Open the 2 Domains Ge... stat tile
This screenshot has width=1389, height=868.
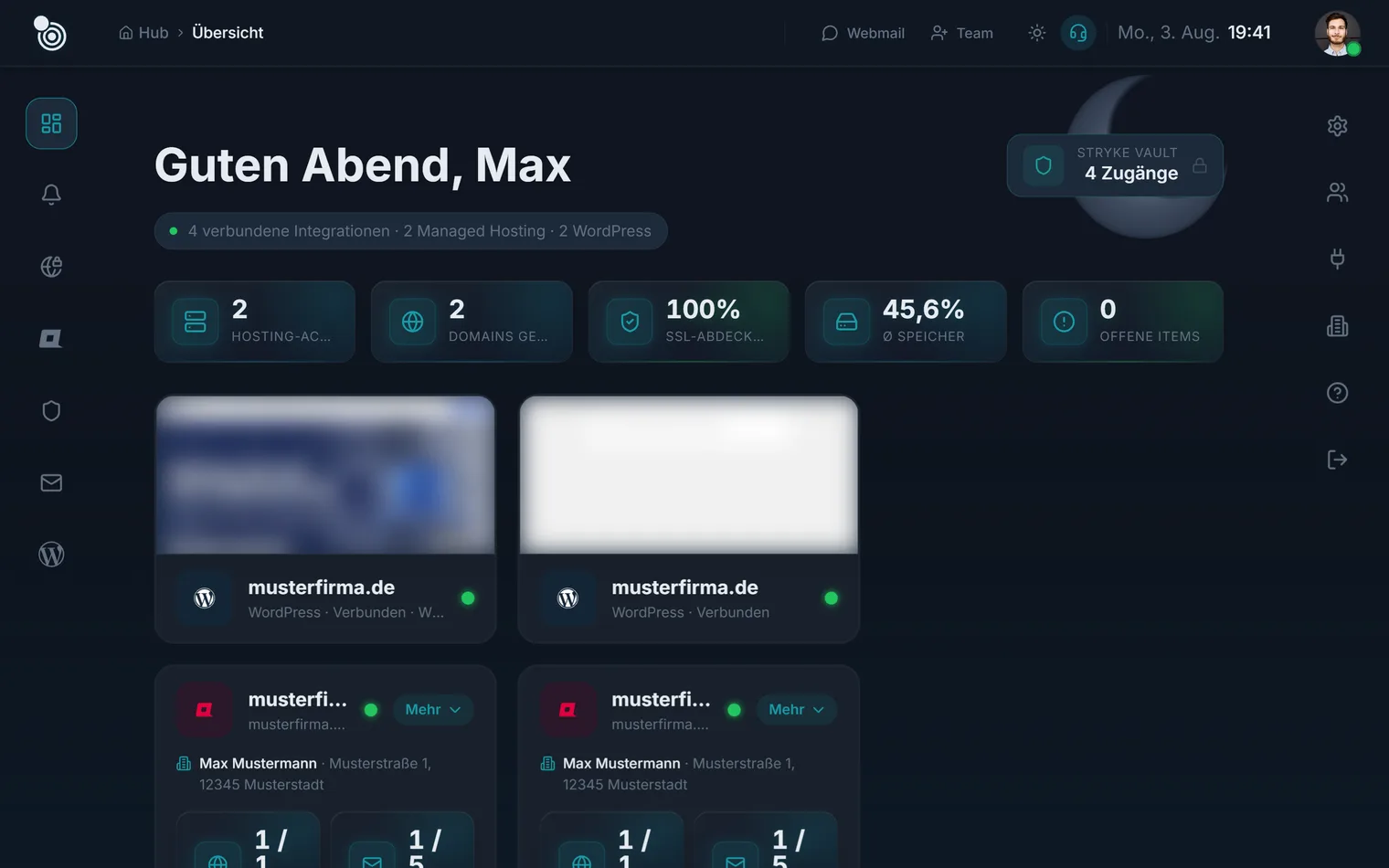472,322
